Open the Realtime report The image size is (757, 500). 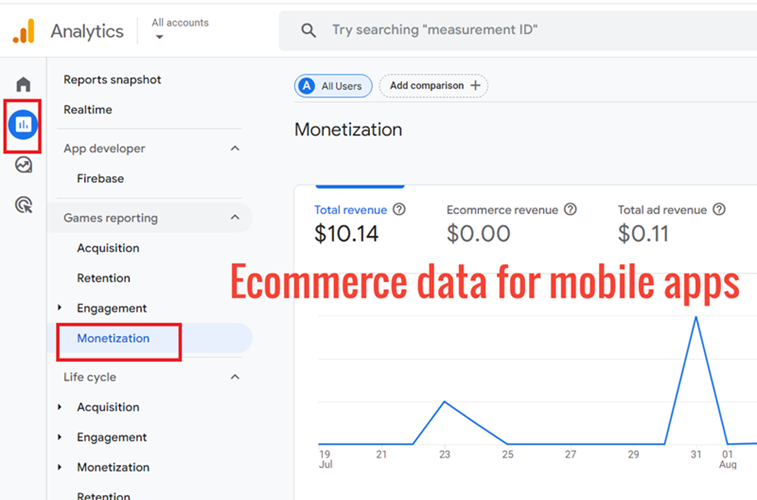[88, 110]
